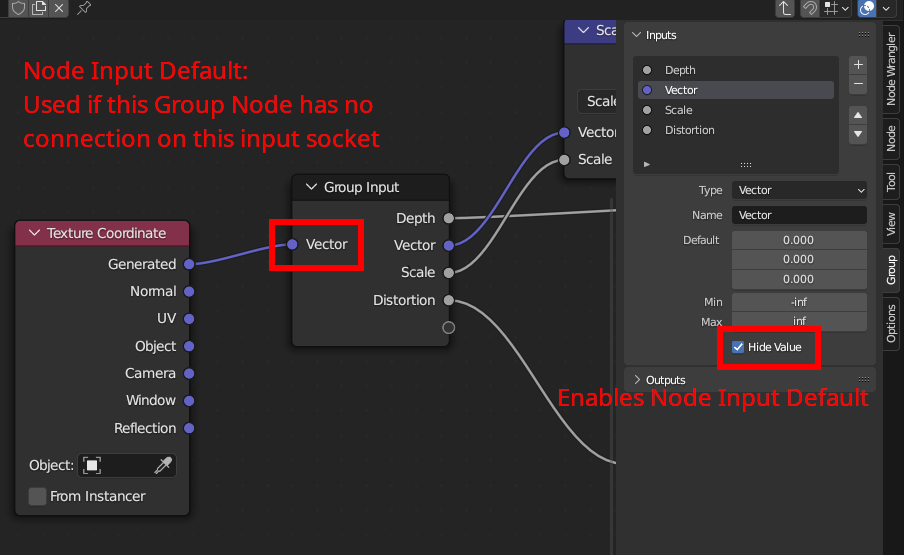The image size is (904, 555).
Task: Remove the selected input with the minus button
Action: point(858,84)
